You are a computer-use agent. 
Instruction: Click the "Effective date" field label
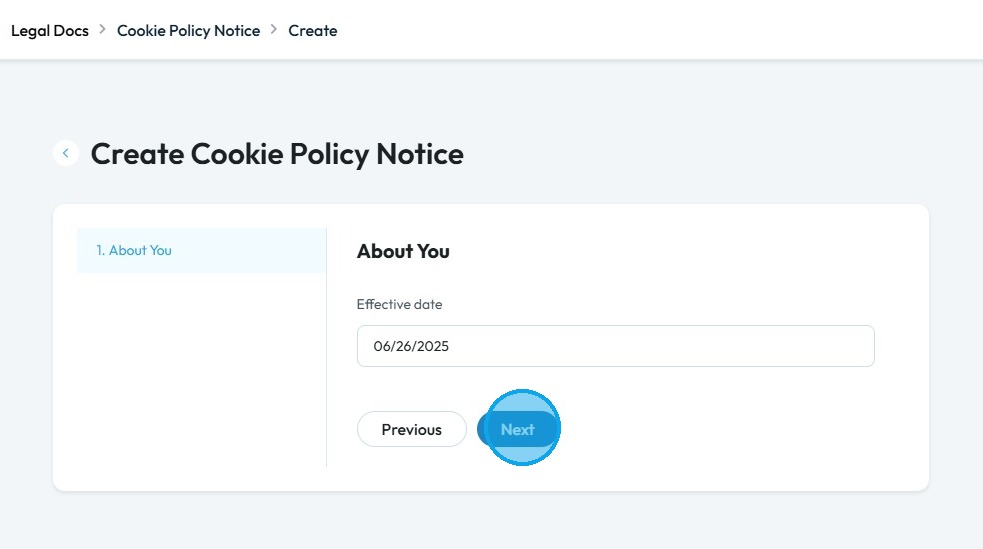coord(399,304)
